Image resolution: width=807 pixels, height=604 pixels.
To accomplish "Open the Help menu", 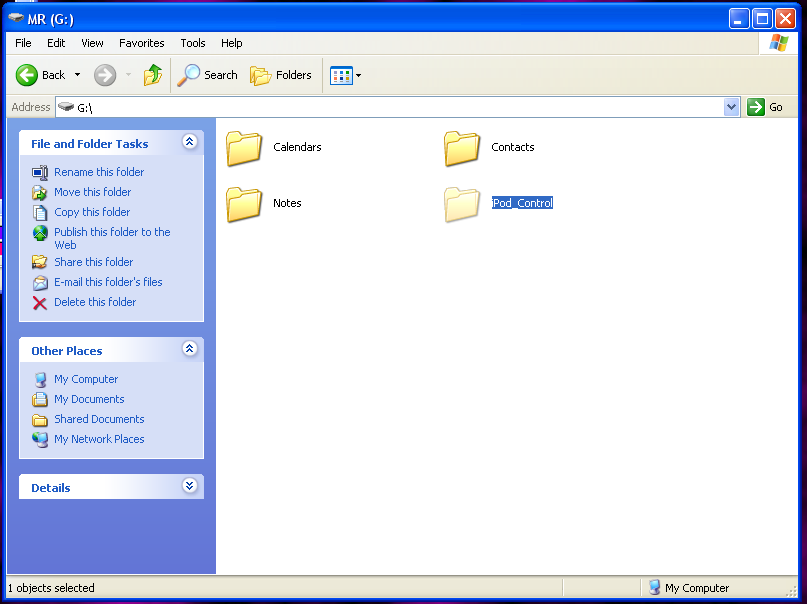I will point(232,43).
